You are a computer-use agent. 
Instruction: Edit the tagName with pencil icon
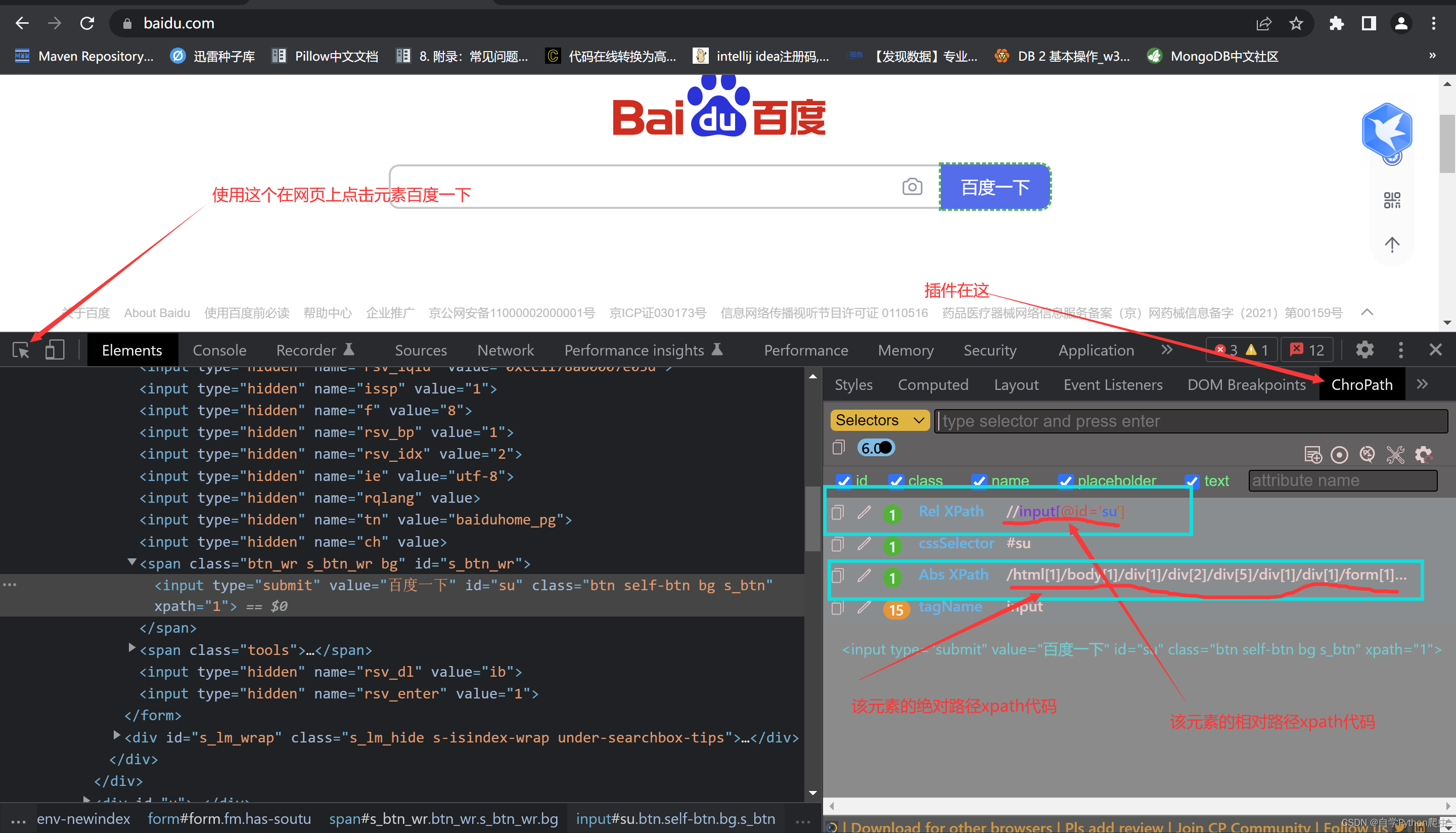[864, 607]
